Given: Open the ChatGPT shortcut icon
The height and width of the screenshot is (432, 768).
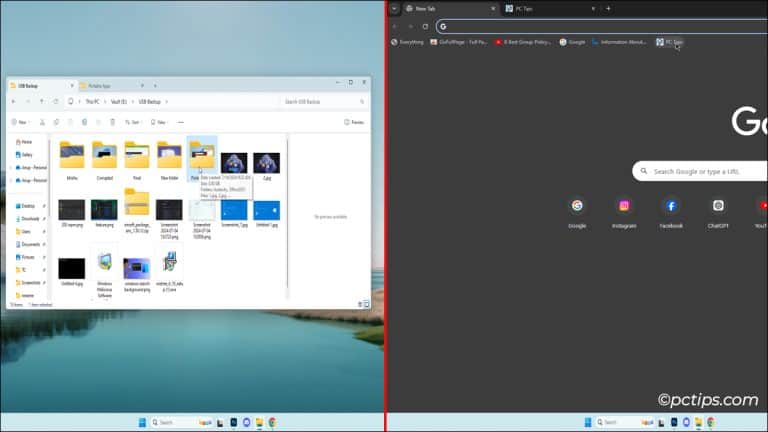Looking at the screenshot, I should click(718, 206).
